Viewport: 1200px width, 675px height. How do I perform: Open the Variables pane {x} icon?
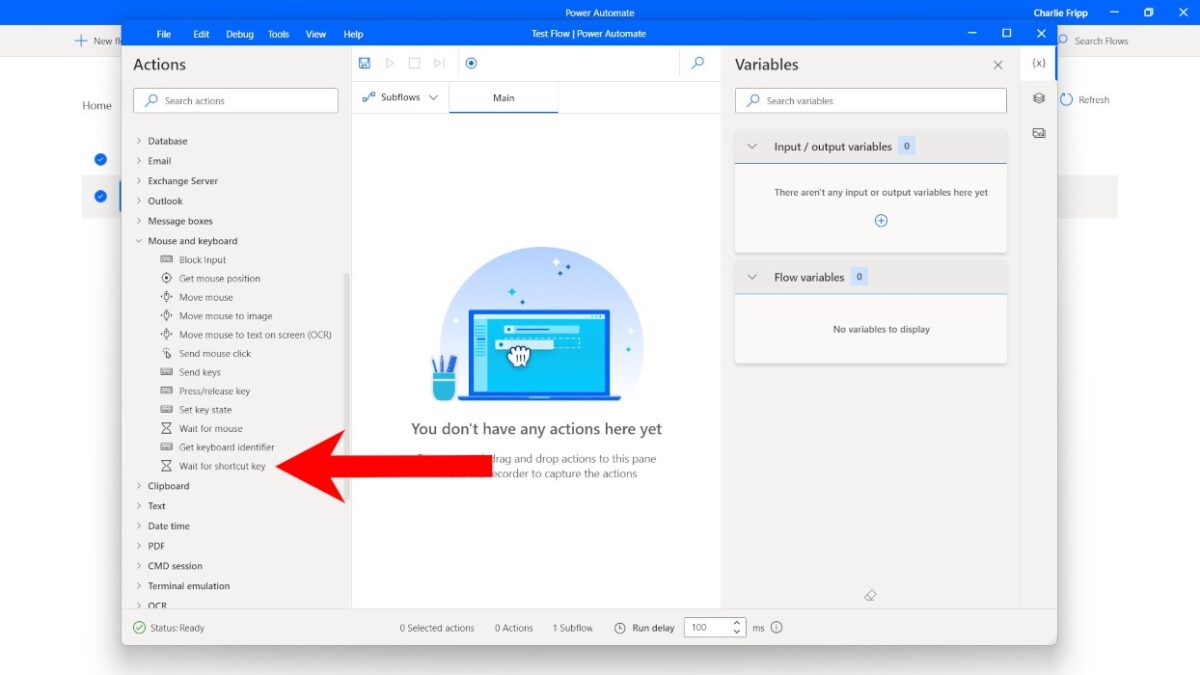pos(1038,62)
